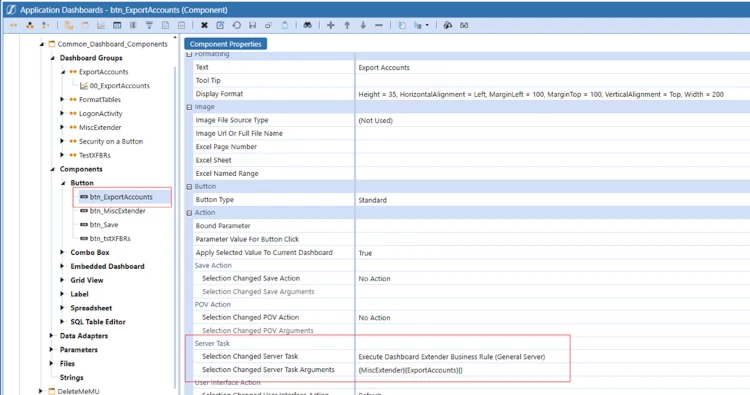This screenshot has width=750, height=395.
Task: Click the empty Tool Tip value field
Action: coord(552,81)
